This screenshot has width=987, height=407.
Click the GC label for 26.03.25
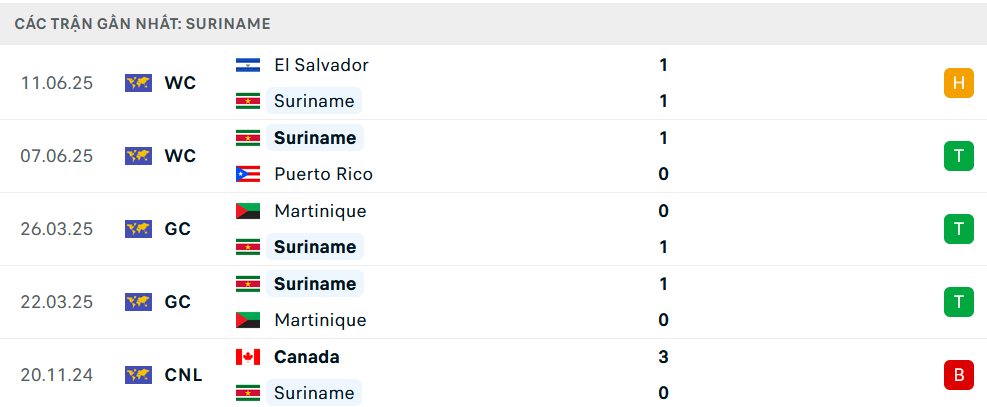pos(178,229)
